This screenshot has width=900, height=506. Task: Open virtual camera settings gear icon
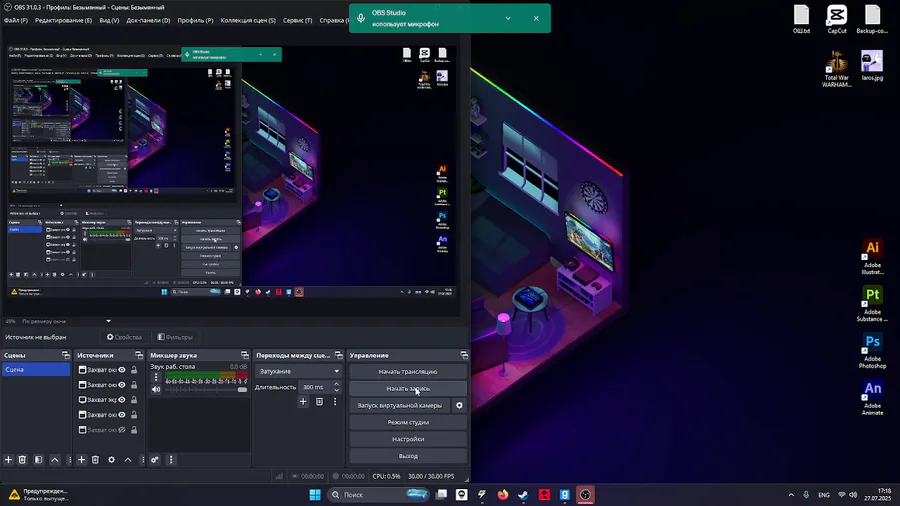[x=459, y=405]
